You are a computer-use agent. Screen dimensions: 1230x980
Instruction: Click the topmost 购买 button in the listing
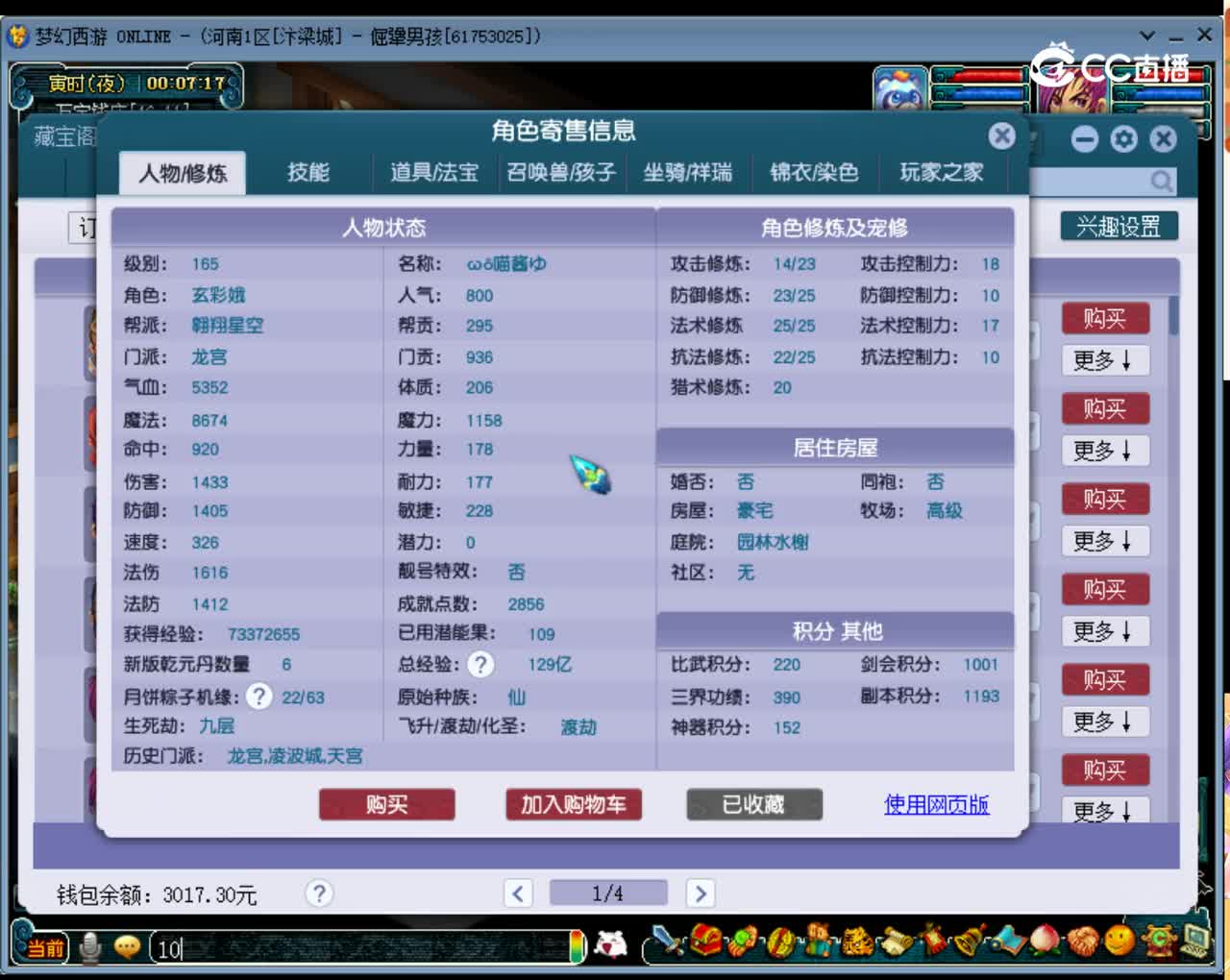click(x=1105, y=318)
